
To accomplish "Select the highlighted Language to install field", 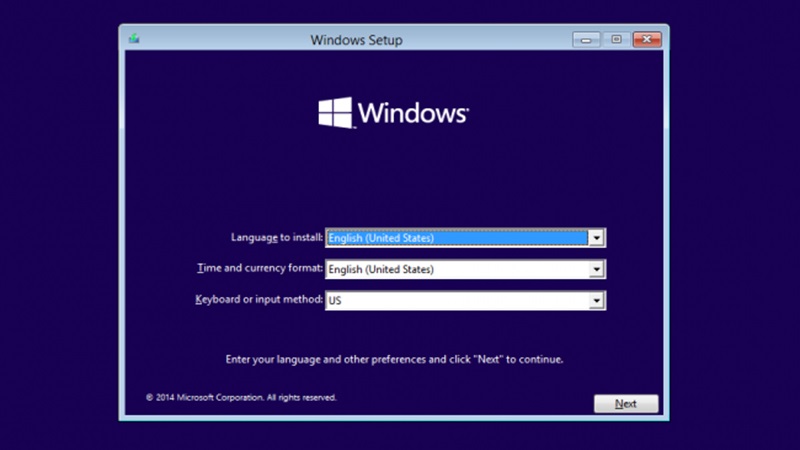I will pos(465,238).
